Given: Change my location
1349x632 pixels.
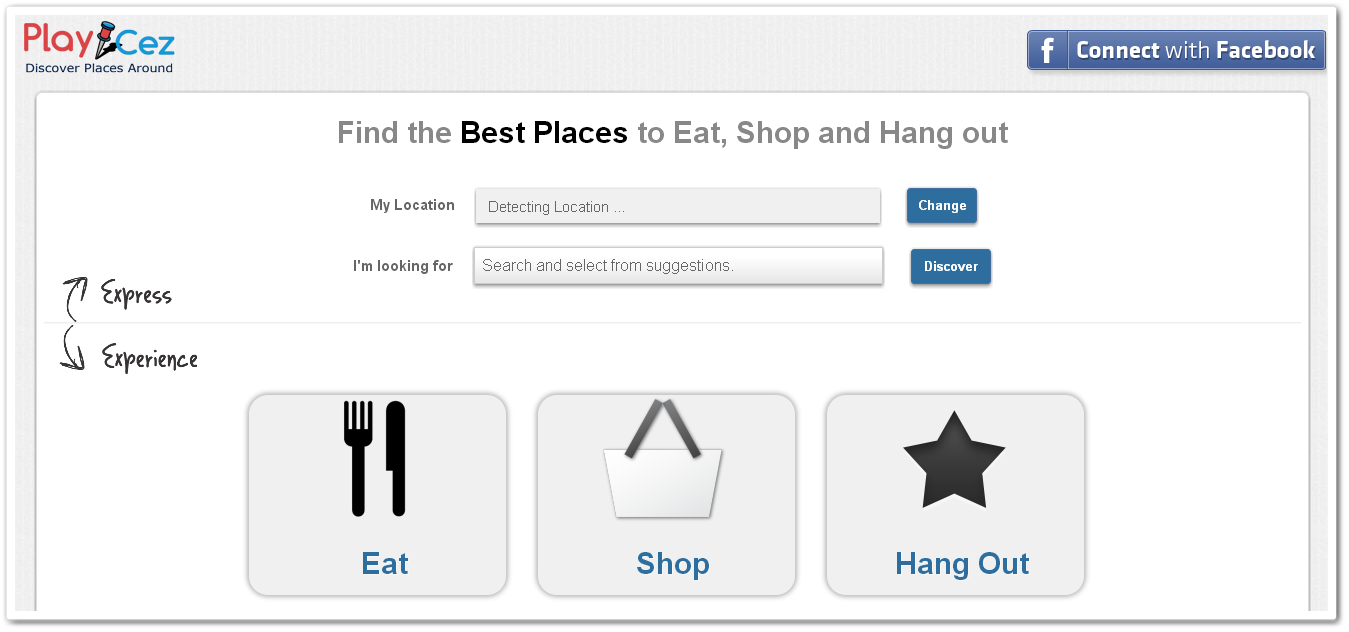Looking at the screenshot, I should [x=942, y=206].
